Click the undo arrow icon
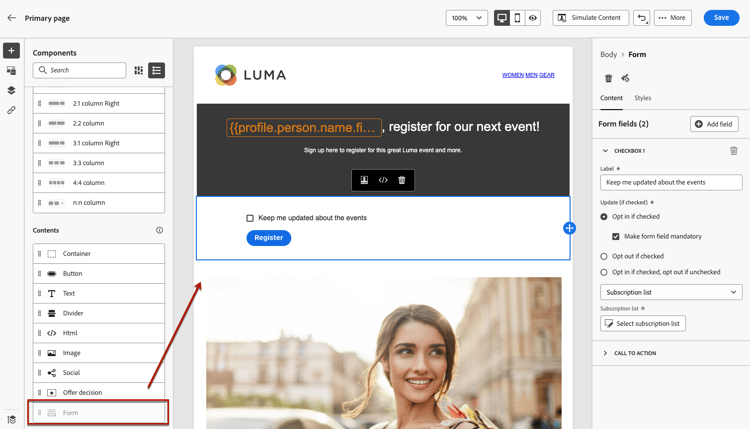Viewport: 750px width, 429px height. click(641, 18)
